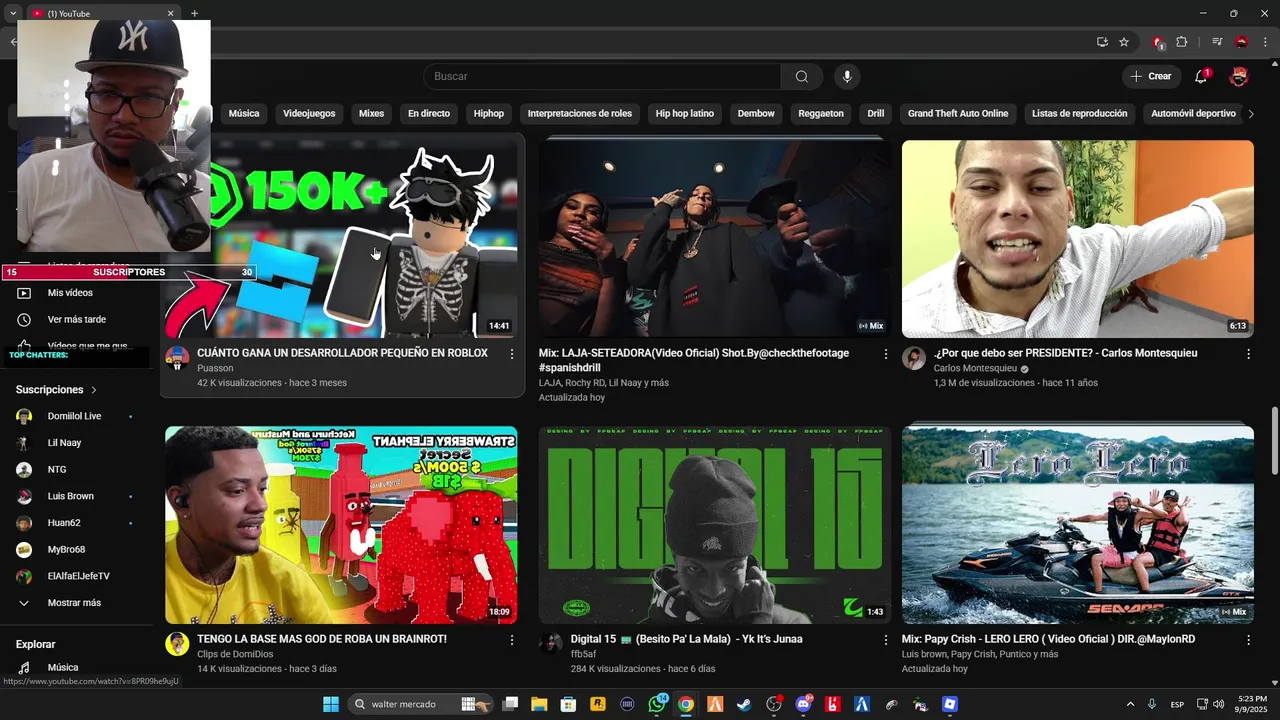Open options for Mix LAJA-SETEADORA
Viewport: 1280px width, 720px height.
pyautogui.click(x=885, y=354)
